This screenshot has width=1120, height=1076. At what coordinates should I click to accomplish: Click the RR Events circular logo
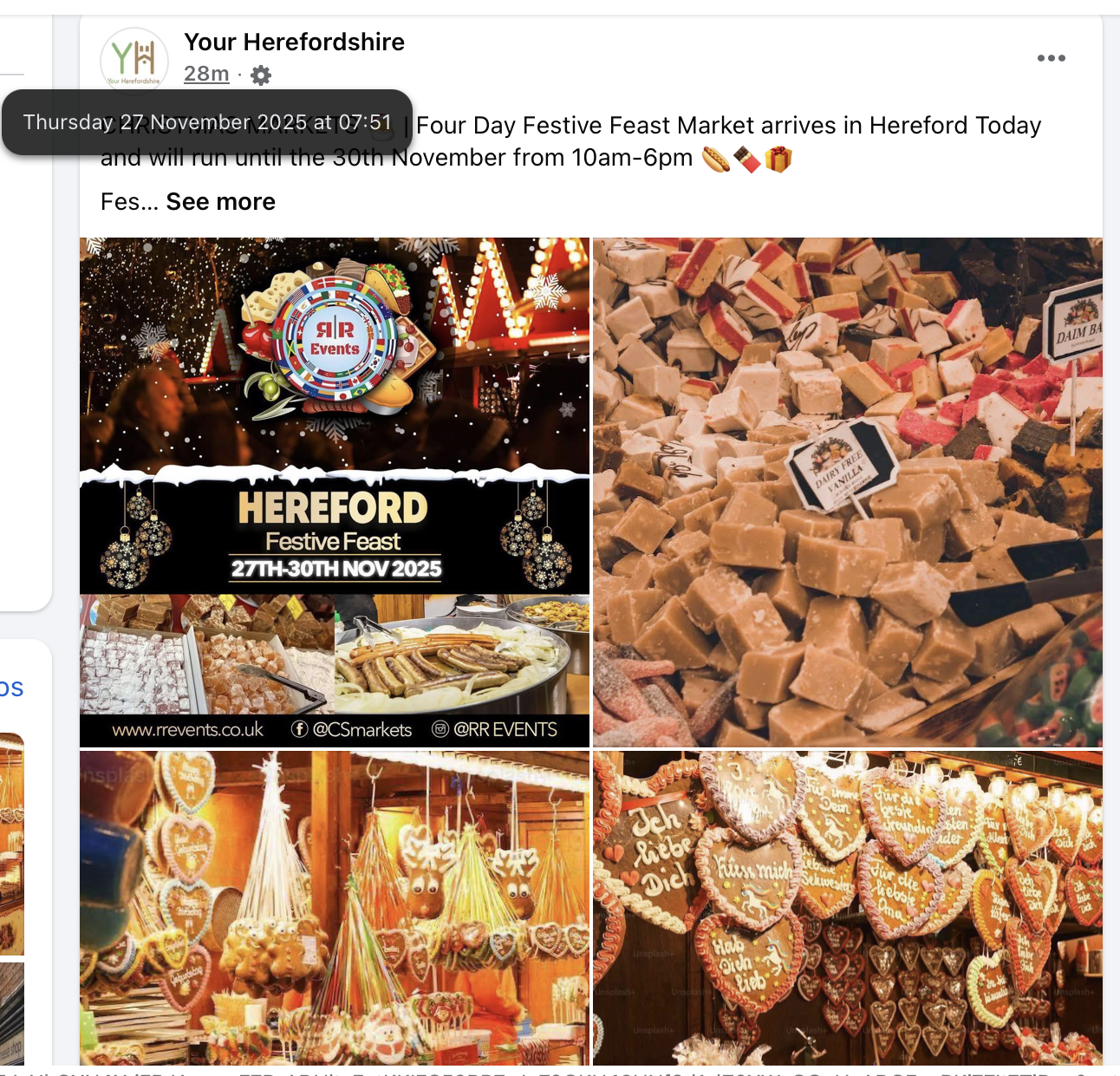point(335,340)
